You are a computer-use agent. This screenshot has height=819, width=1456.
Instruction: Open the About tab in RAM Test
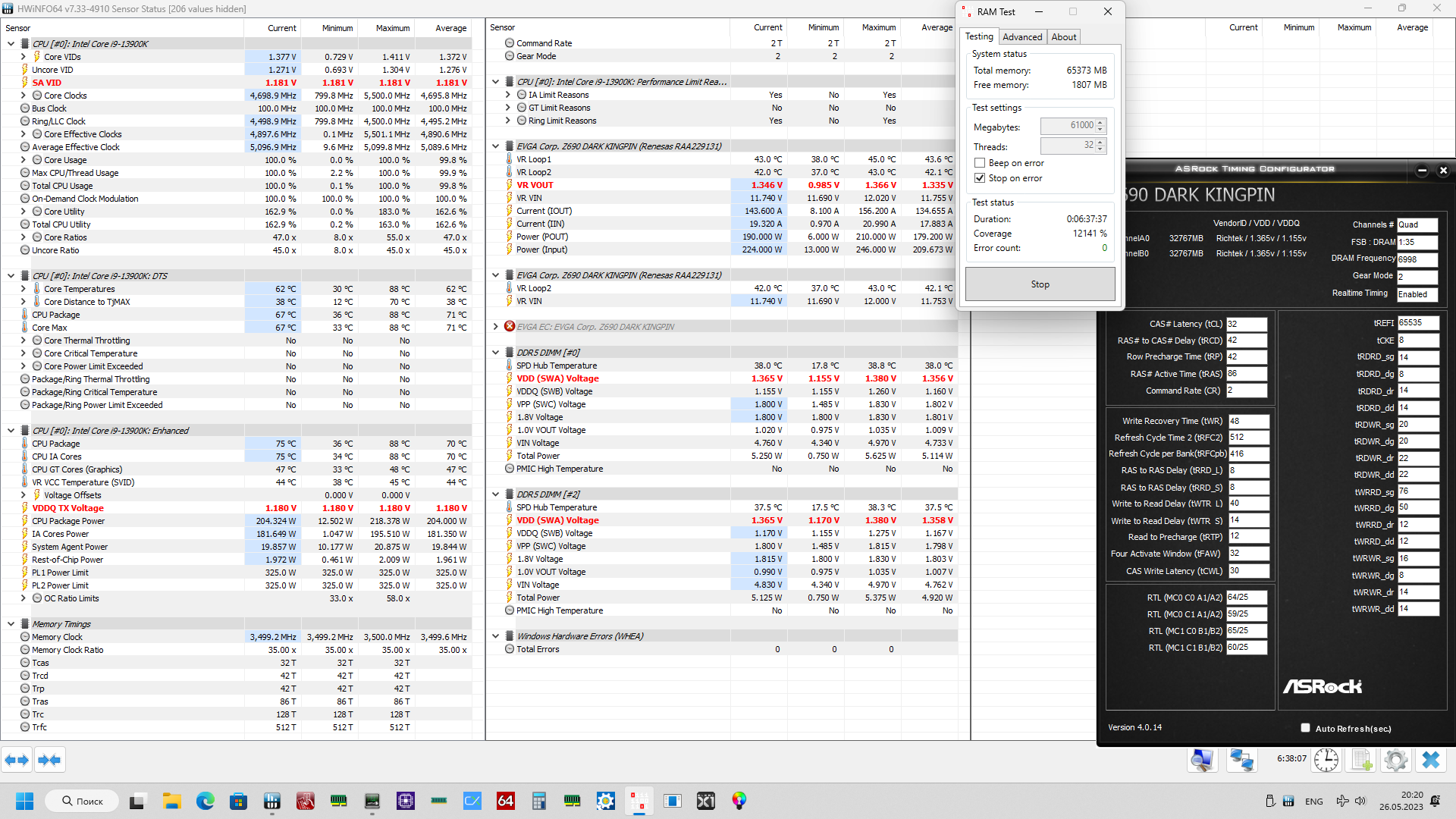1063,37
